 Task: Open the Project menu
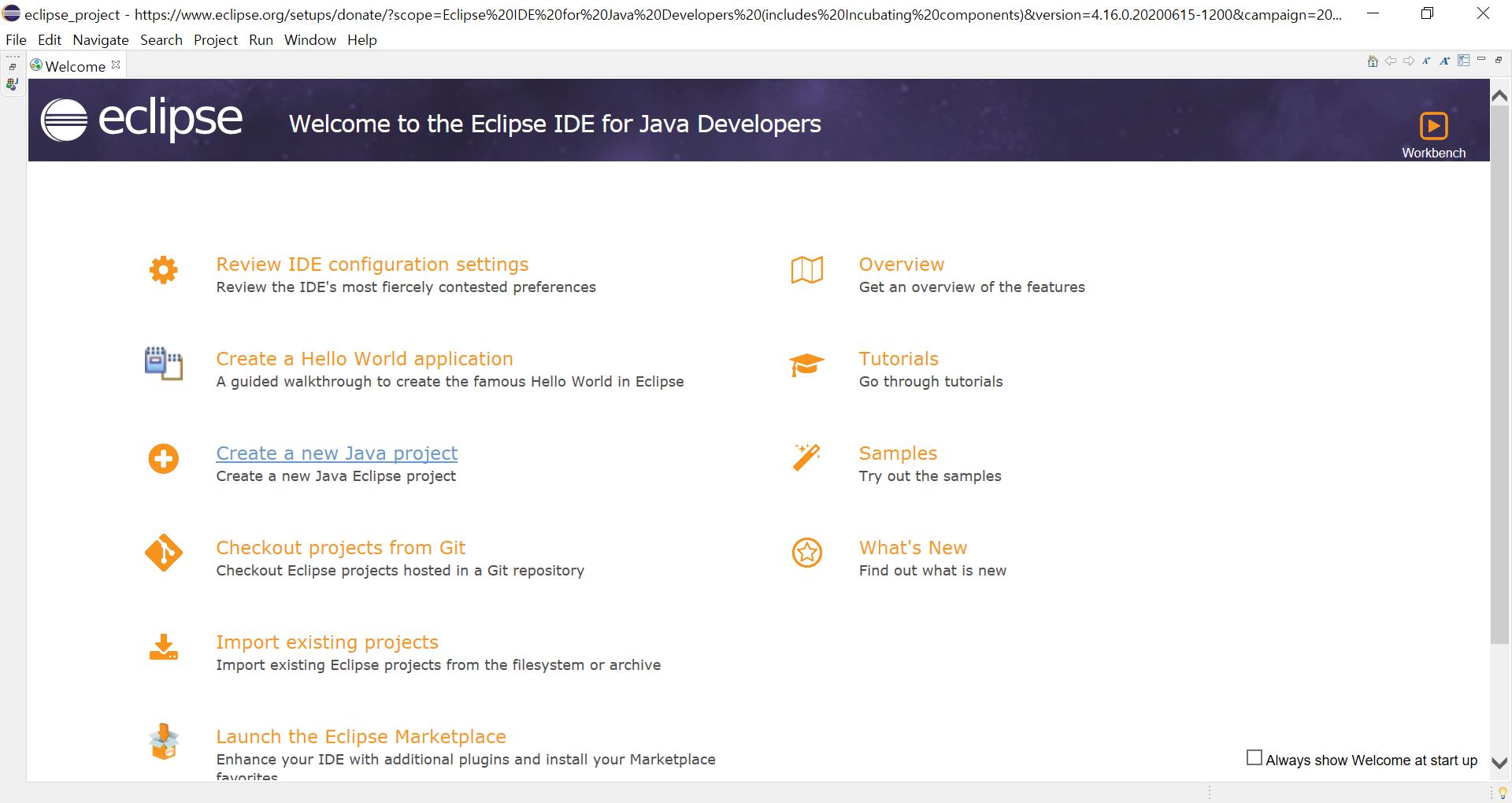[216, 40]
